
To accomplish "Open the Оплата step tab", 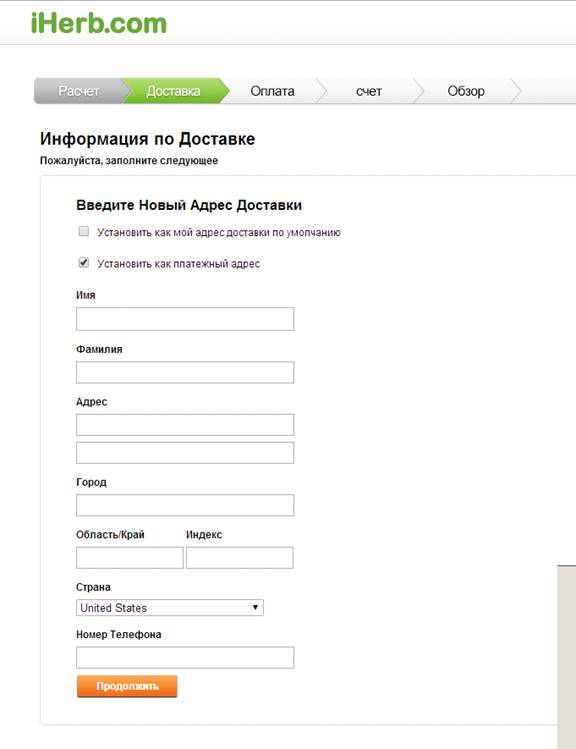I will coord(272,91).
